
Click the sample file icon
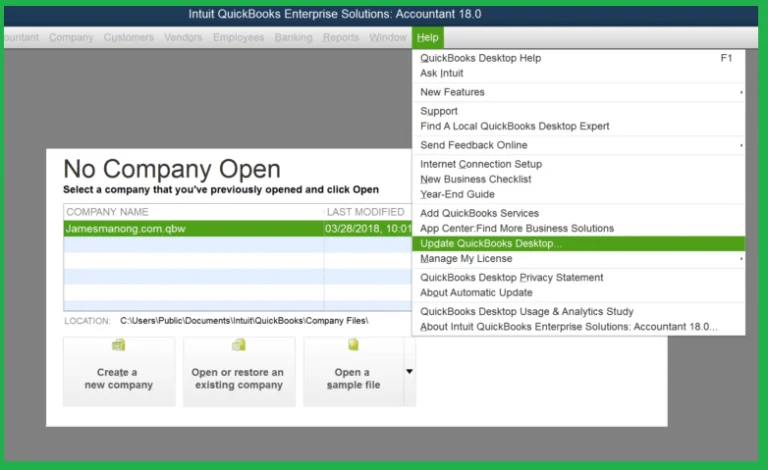click(353, 345)
